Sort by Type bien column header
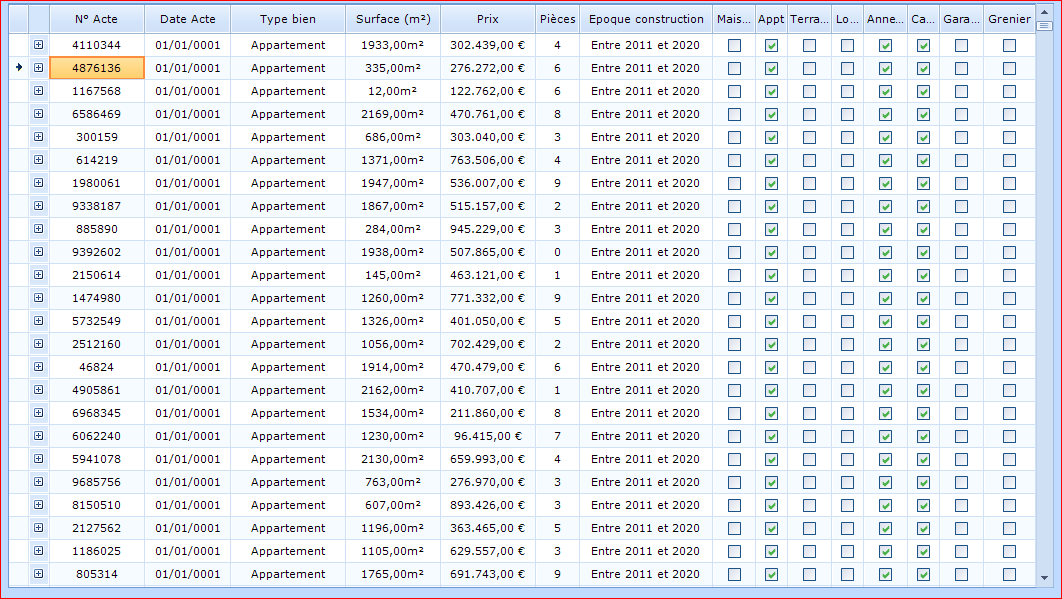The width and height of the screenshot is (1062, 599). (x=288, y=19)
